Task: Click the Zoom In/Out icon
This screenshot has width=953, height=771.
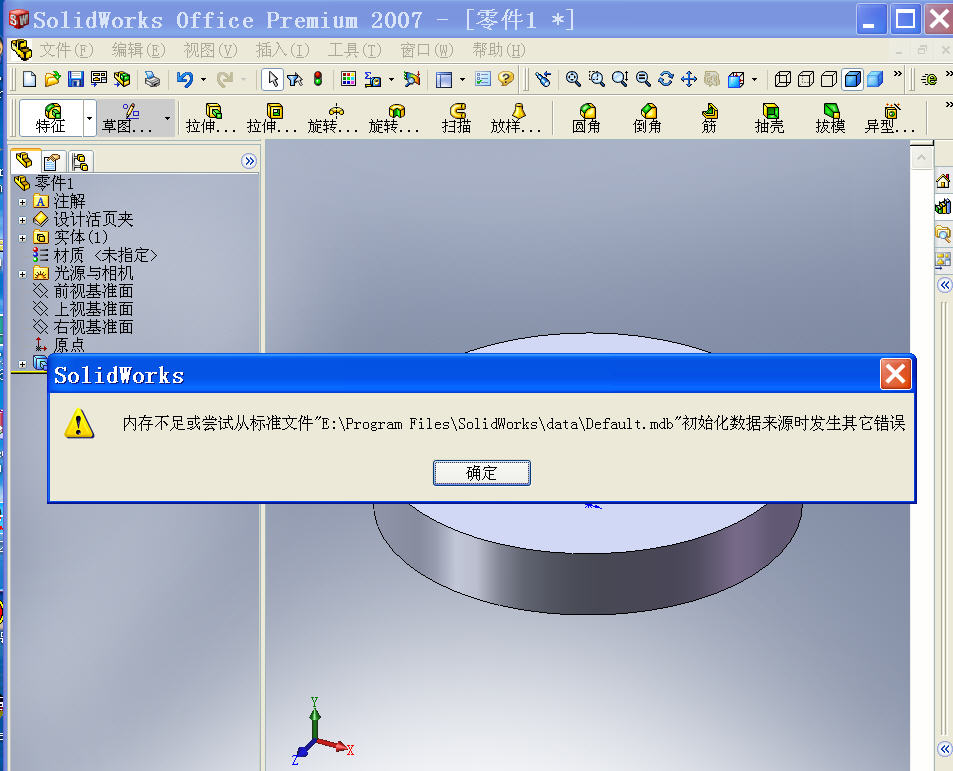Action: [619, 79]
